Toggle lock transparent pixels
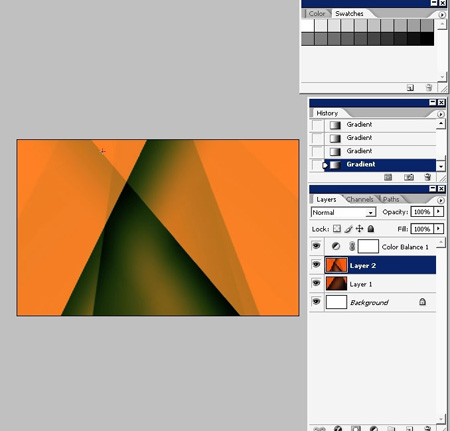The height and width of the screenshot is (431, 450). pos(337,229)
